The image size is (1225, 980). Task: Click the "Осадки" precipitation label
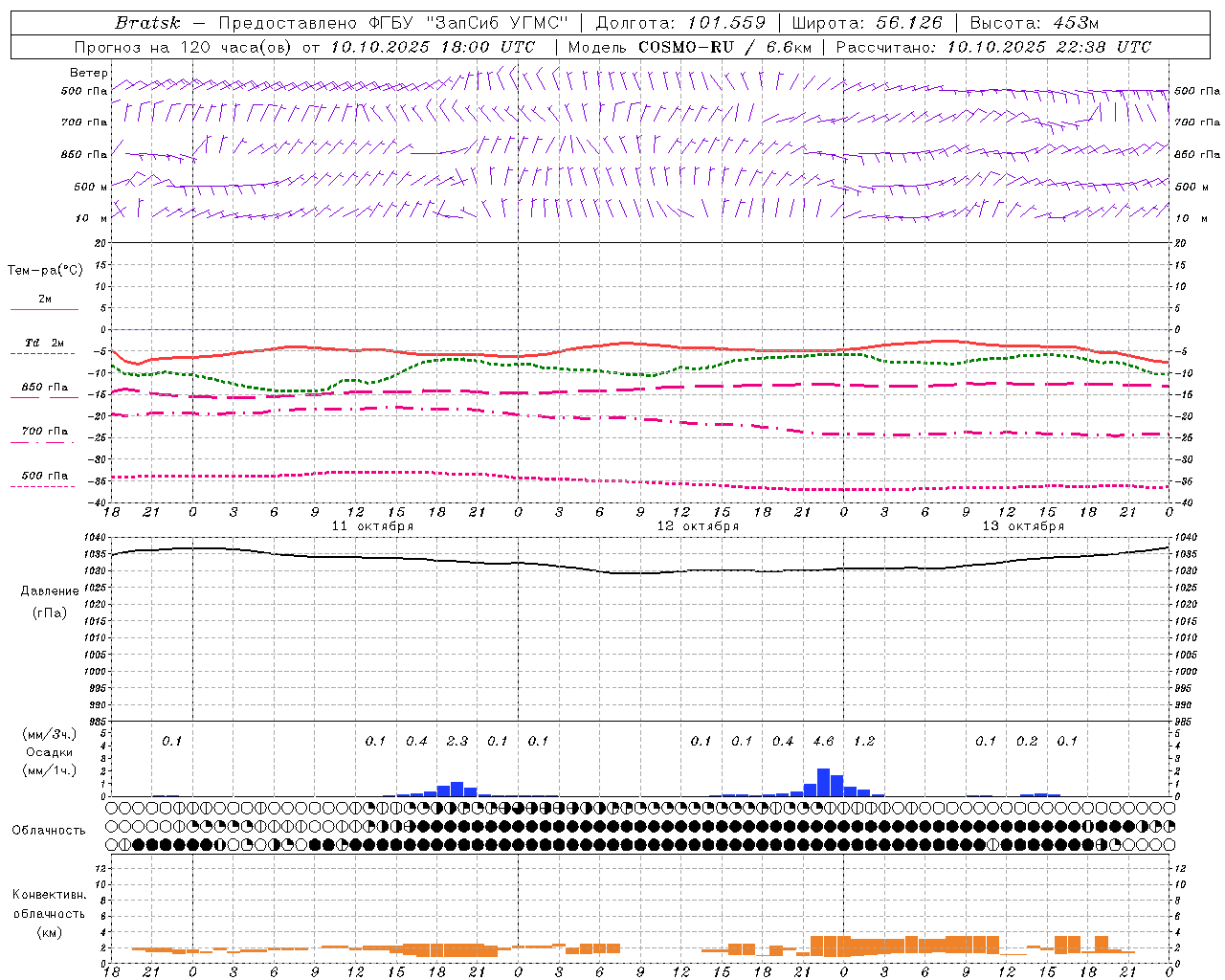point(49,752)
